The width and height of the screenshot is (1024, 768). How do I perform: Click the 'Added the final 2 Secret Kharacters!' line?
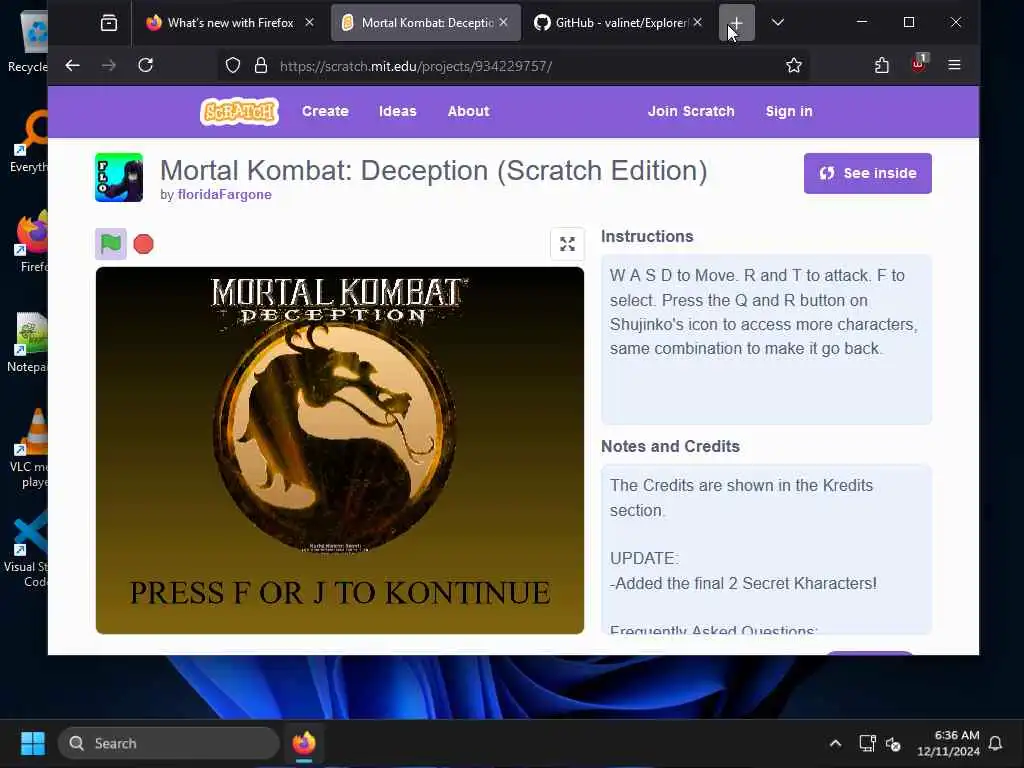click(x=743, y=583)
